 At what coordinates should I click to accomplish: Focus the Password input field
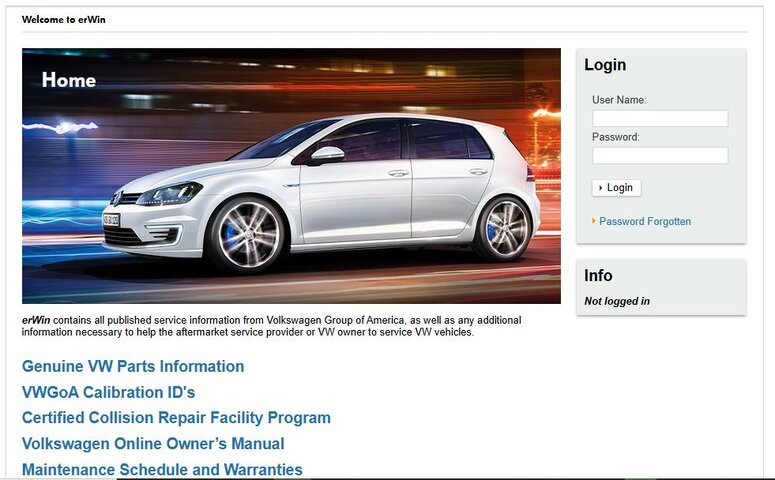pyautogui.click(x=660, y=155)
